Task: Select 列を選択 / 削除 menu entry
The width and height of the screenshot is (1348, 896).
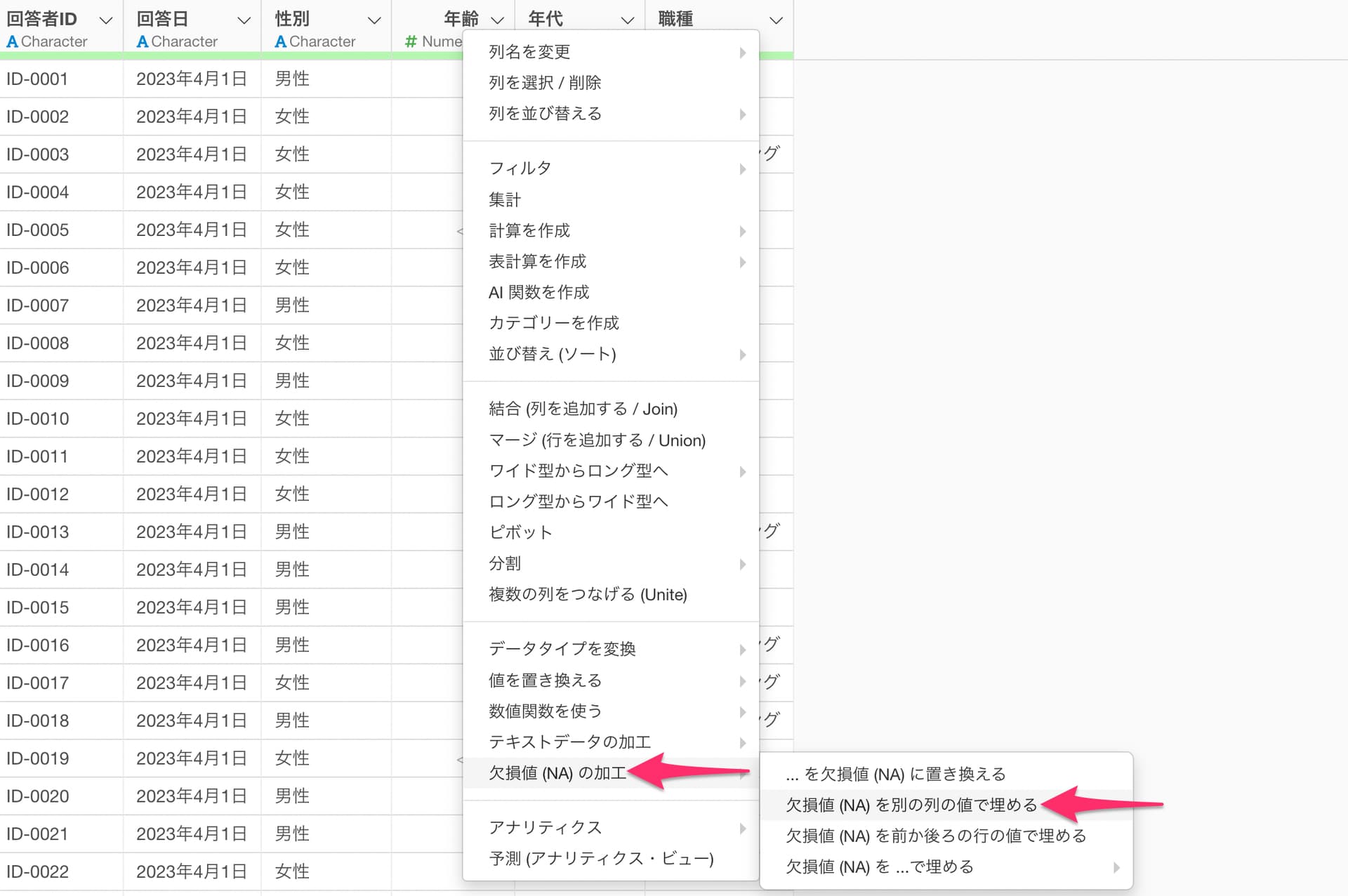Action: click(545, 83)
